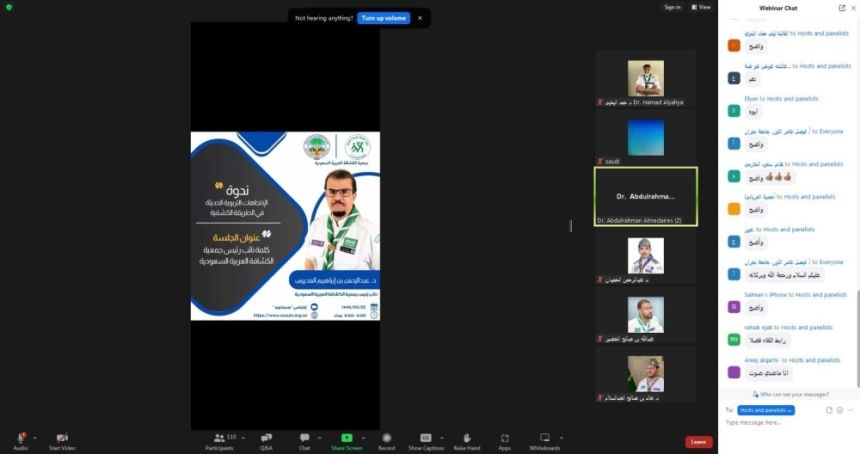Click Areej alqarni's purple chat avatar
860x454 pixels.
tap(734, 372)
